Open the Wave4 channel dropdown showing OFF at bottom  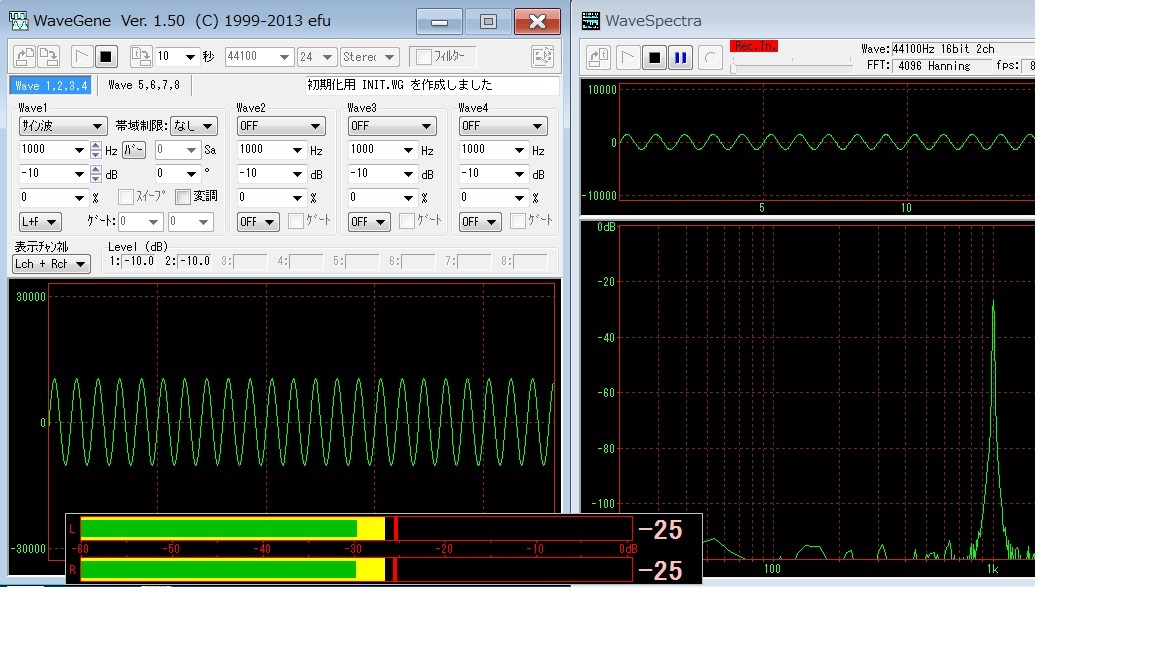point(480,222)
